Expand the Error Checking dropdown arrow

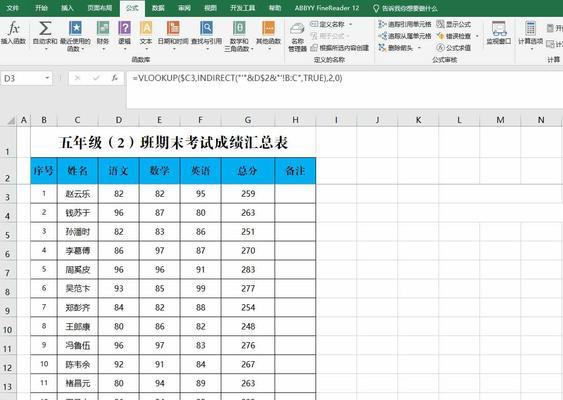point(477,36)
